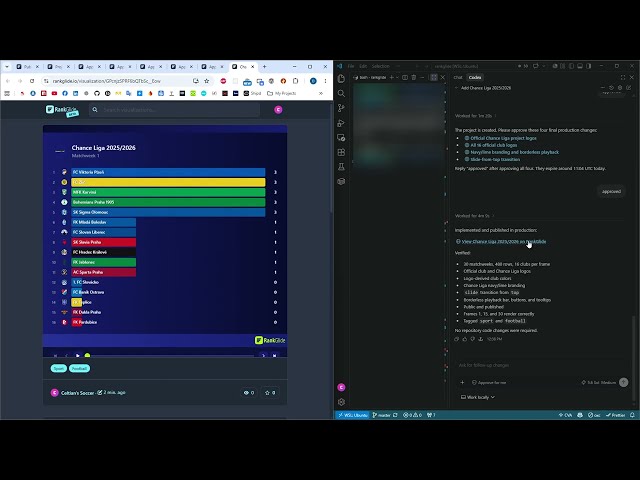Image resolution: width=640 pixels, height=480 pixels.
Task: Skip to the last frame of the visualization
Action: pyautogui.click(x=275, y=356)
